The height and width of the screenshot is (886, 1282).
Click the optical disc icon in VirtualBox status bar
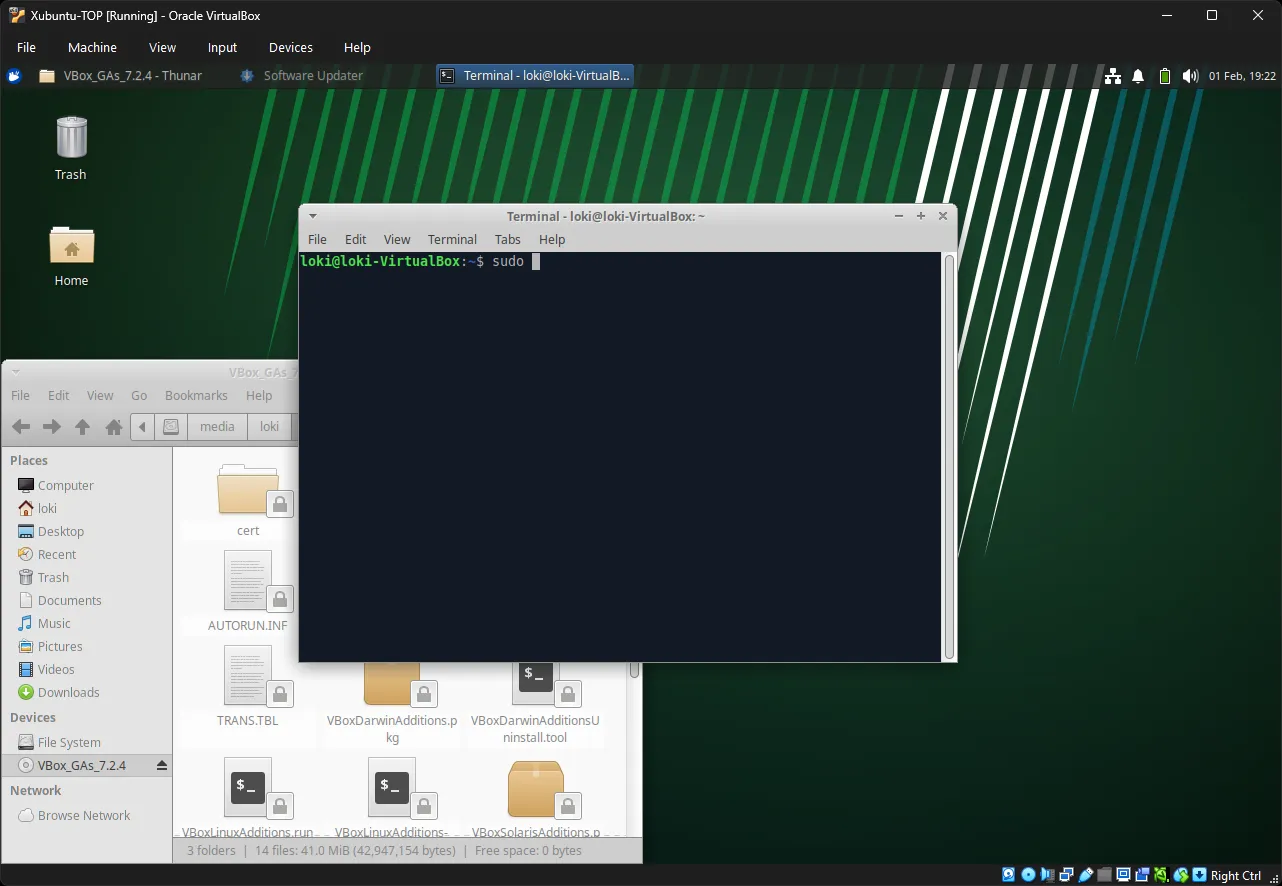coord(1027,875)
